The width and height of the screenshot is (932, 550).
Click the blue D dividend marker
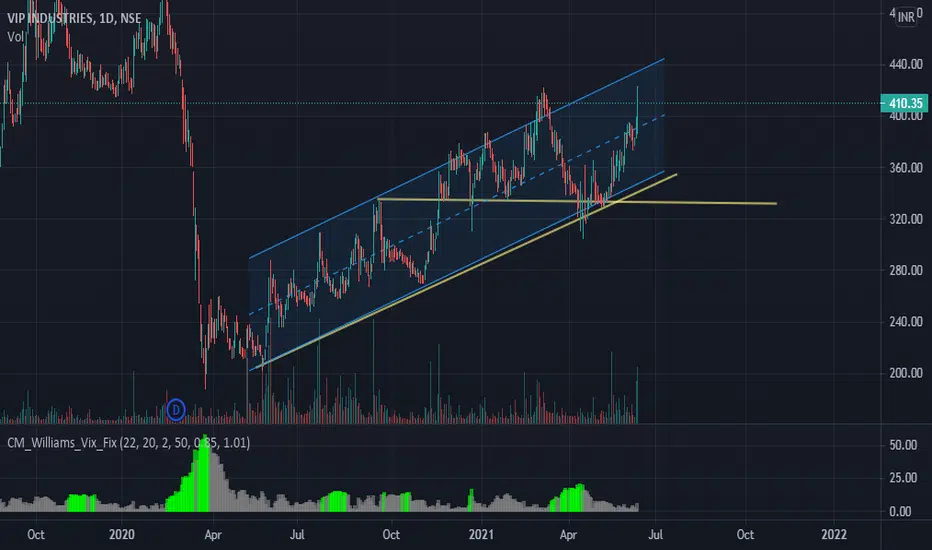point(175,410)
